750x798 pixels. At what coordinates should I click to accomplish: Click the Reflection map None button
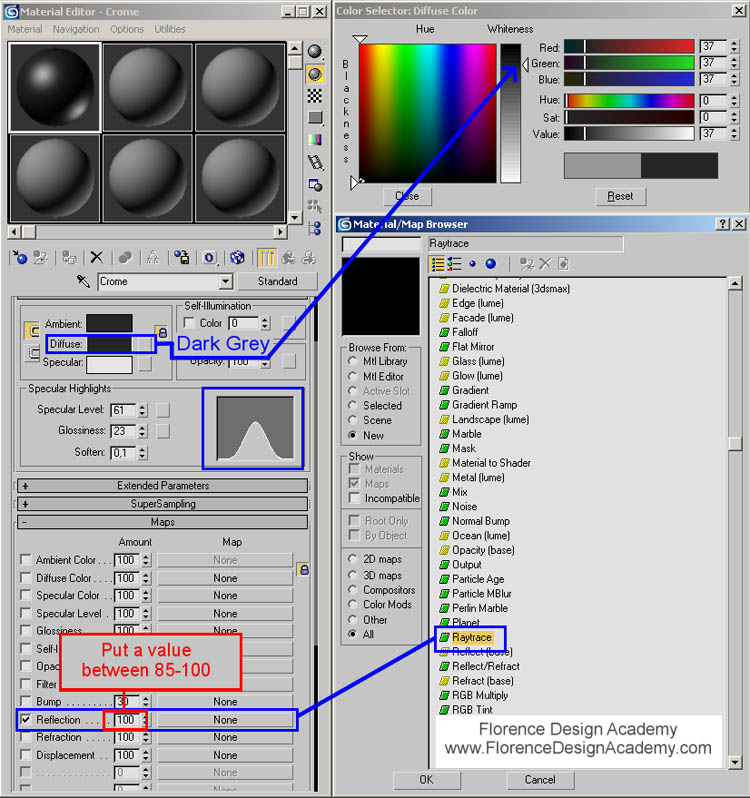point(225,720)
